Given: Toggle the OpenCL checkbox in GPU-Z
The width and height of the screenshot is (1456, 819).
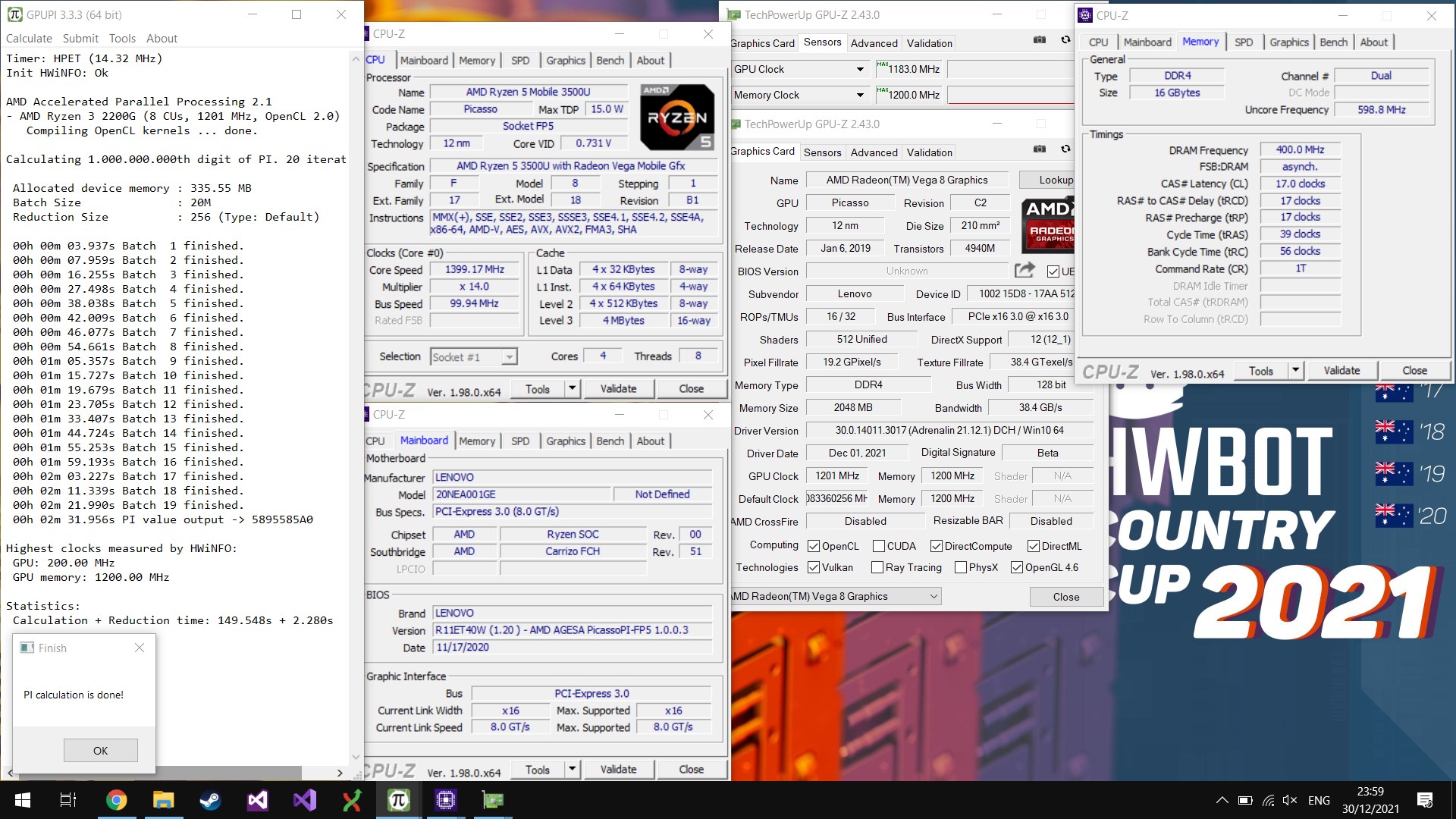Looking at the screenshot, I should (814, 546).
